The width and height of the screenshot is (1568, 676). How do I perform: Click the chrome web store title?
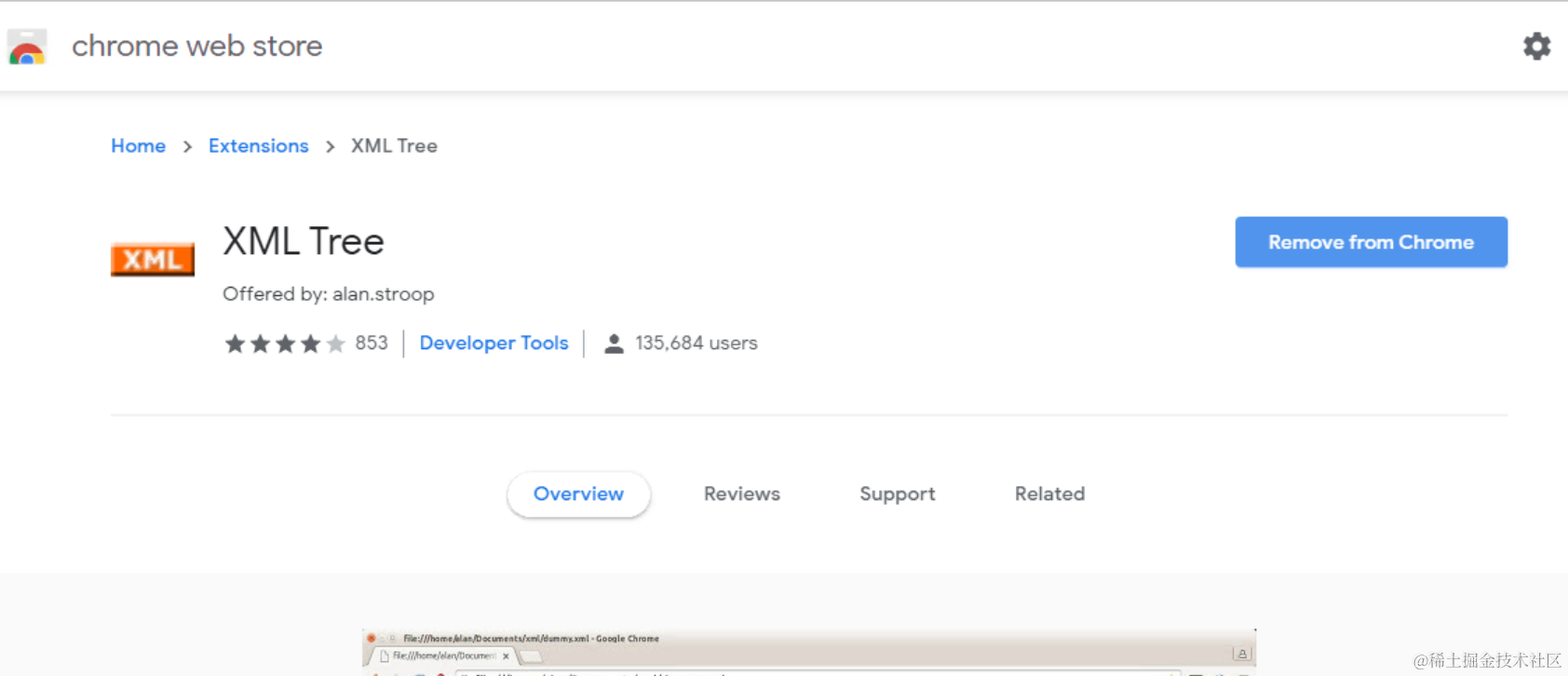[197, 46]
